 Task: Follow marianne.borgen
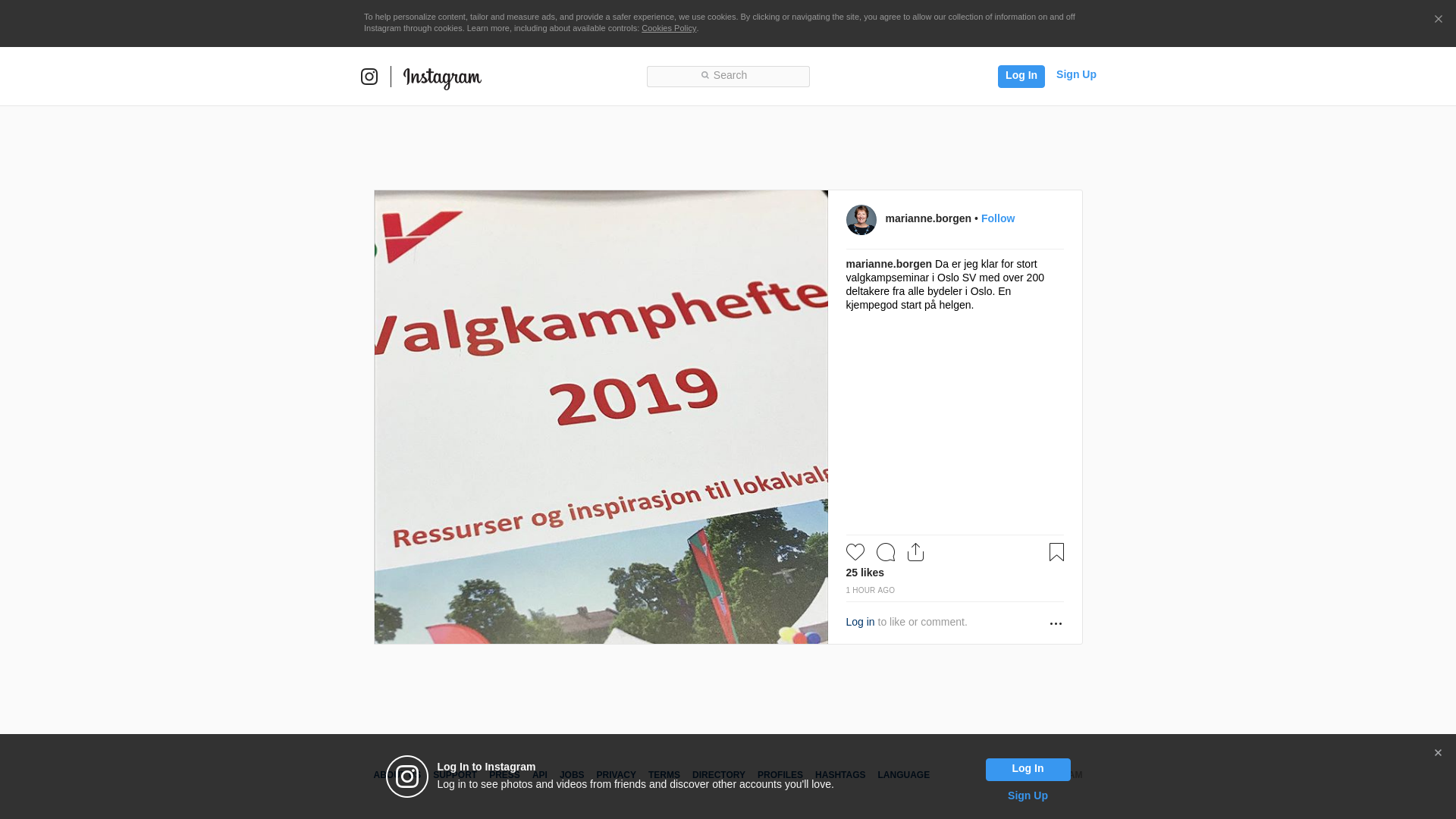point(998,218)
